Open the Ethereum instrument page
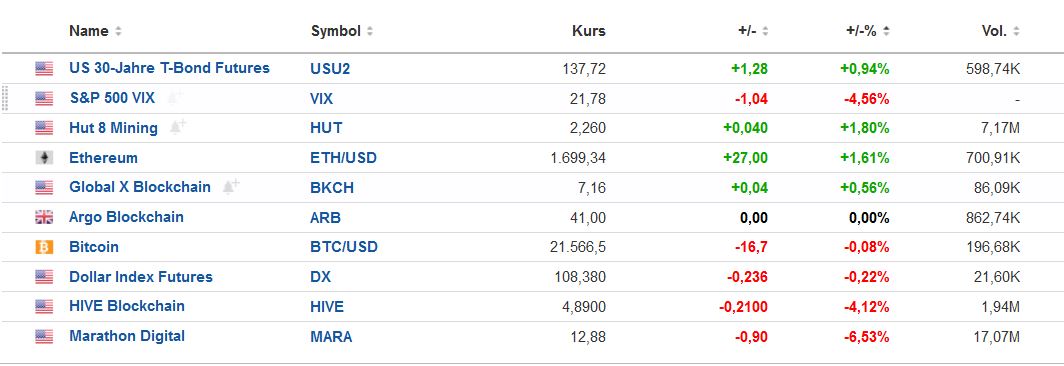 [103, 158]
